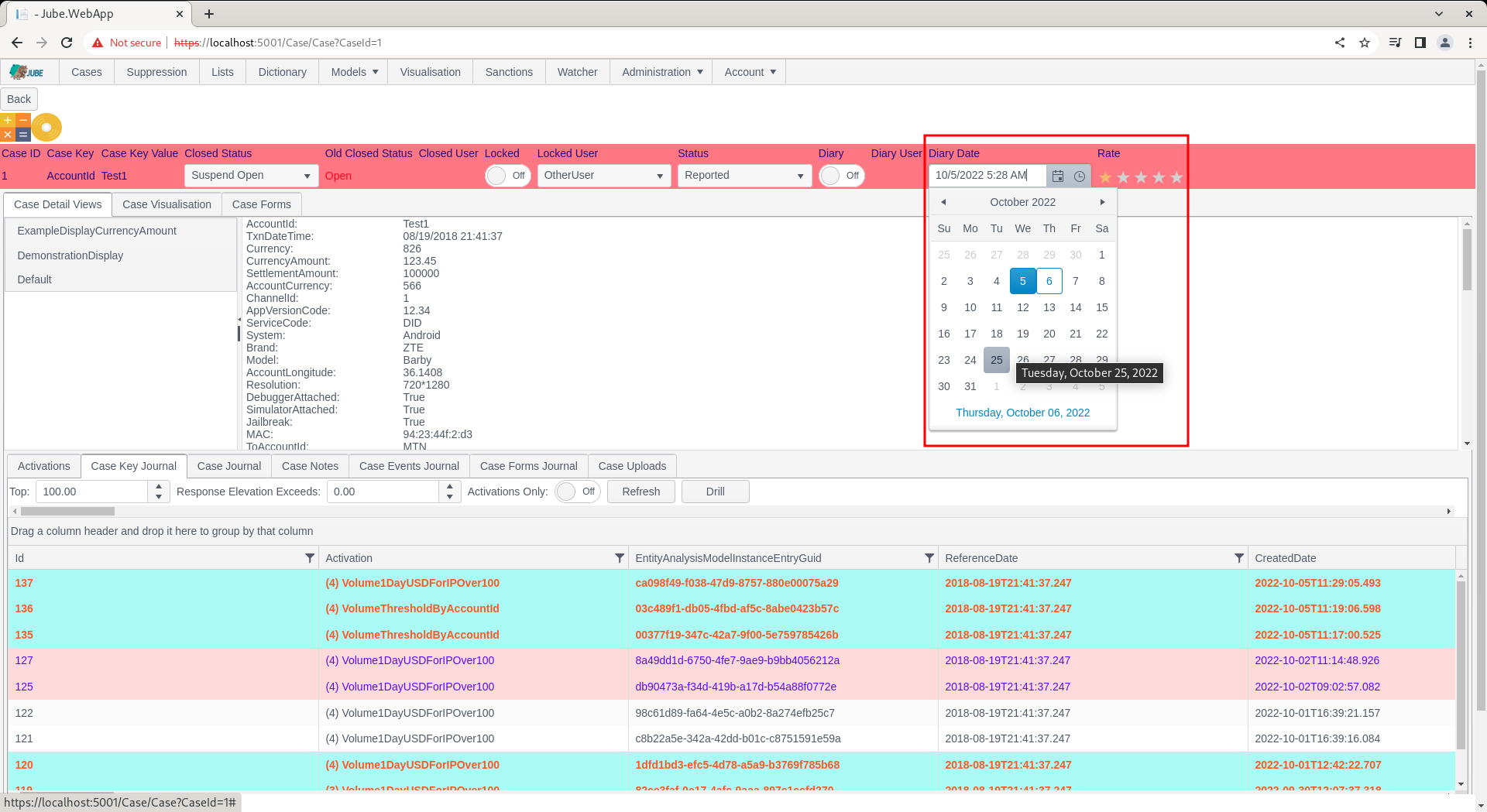Increase the Top value with the up arrow
Image resolution: width=1487 pixels, height=812 pixels.
159,486
